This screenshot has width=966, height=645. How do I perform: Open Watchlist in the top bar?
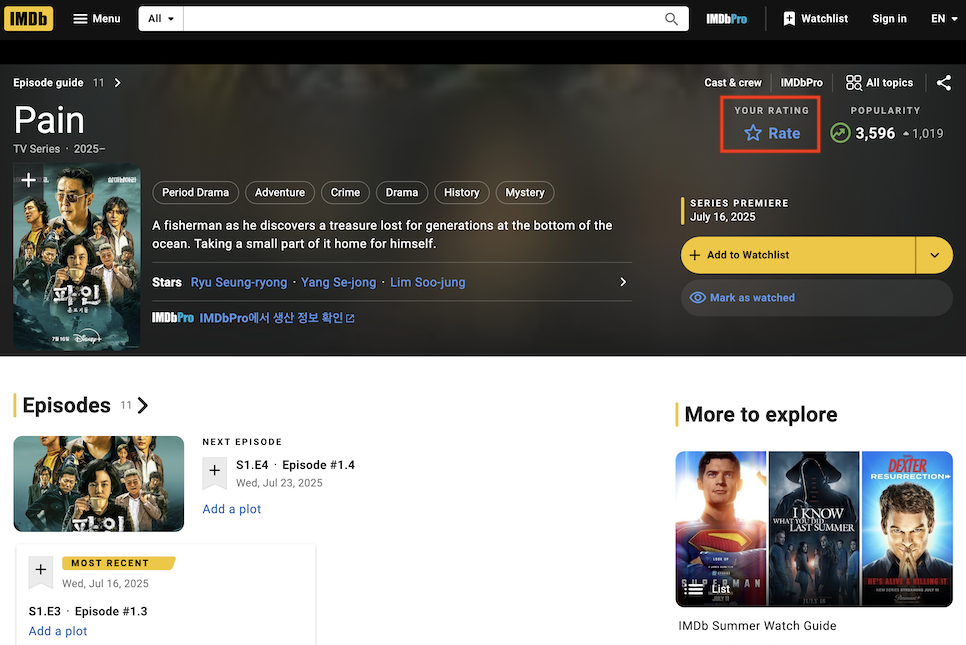point(815,18)
